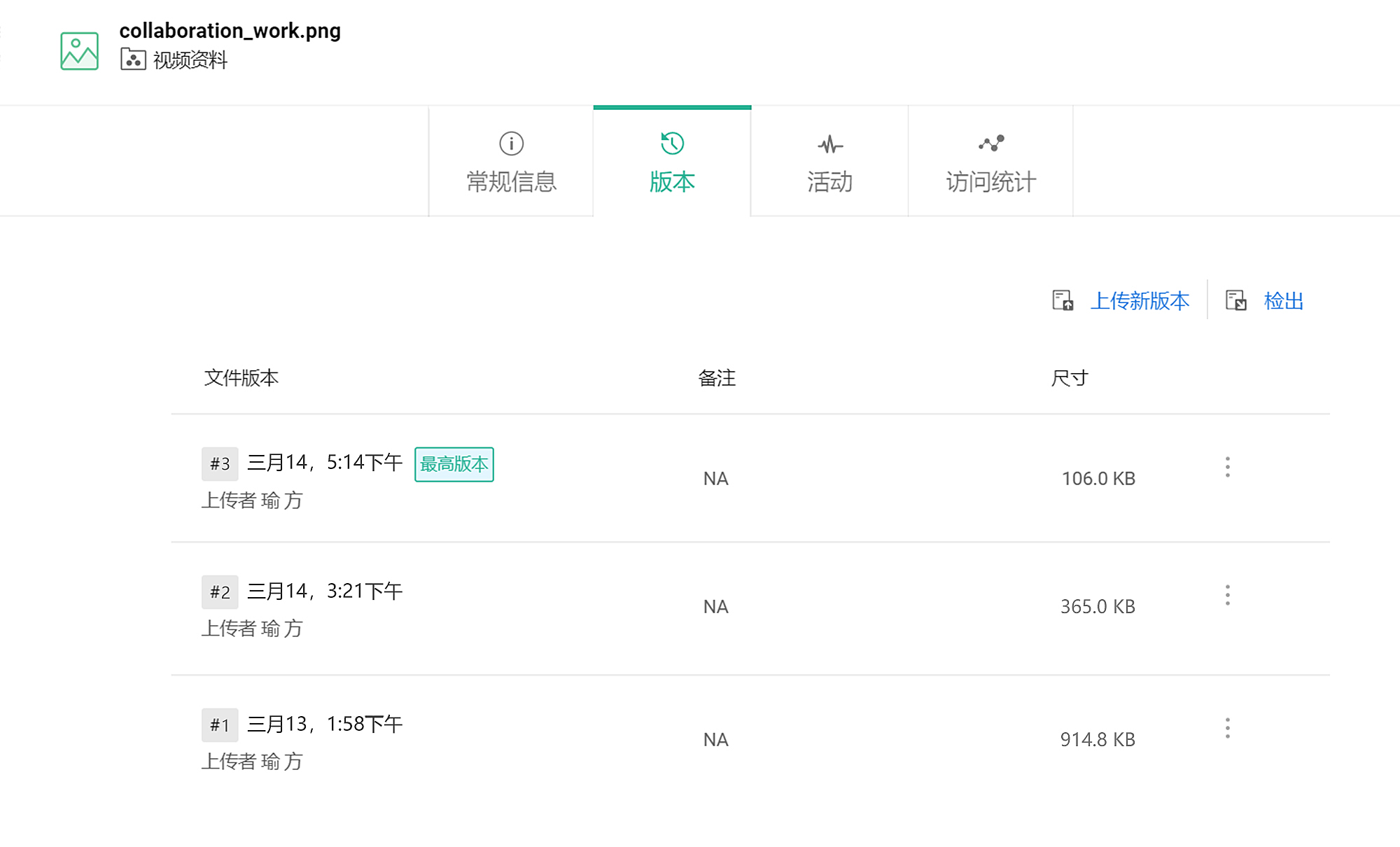Screen dimensions: 1400x847
Task: Click the shared folder icon next to 视频资料
Action: (x=133, y=59)
